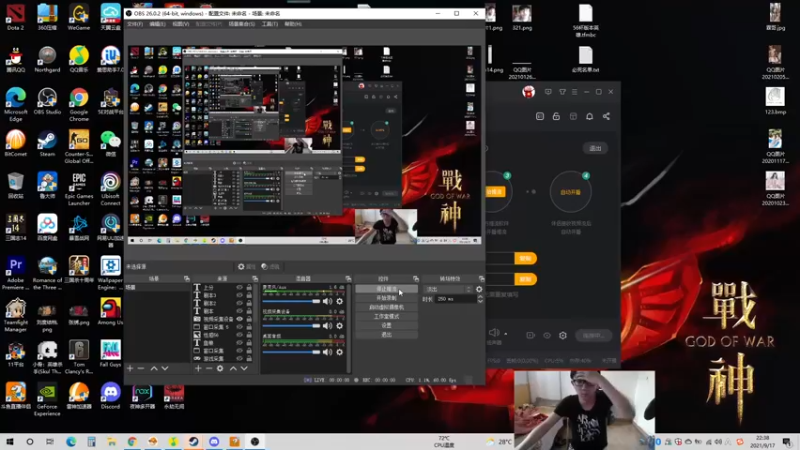Mute the 桌面音频 mixer channel
Viewport: 800px width, 450px height.
[328, 352]
